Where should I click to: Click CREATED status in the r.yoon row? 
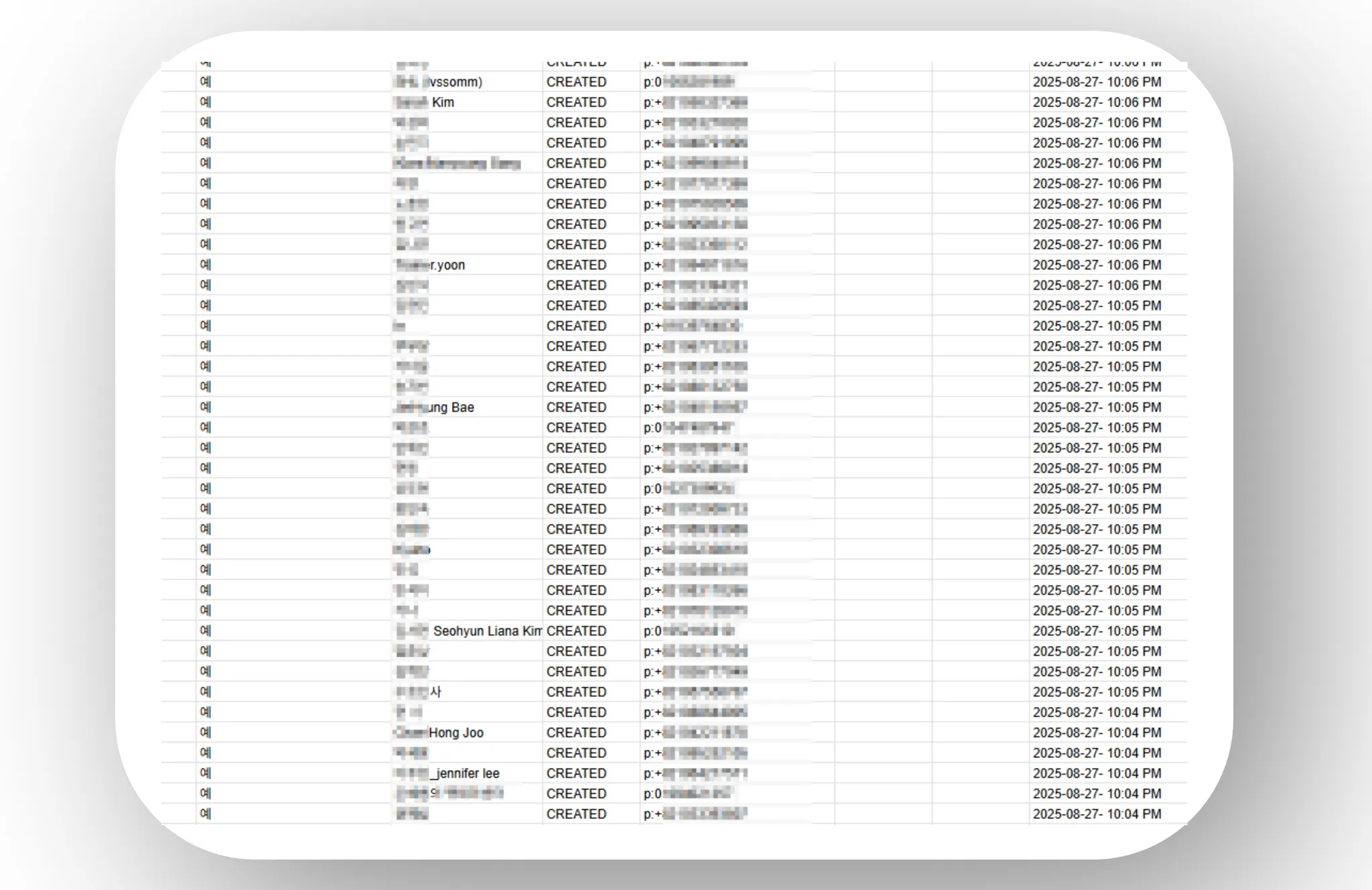coord(576,265)
